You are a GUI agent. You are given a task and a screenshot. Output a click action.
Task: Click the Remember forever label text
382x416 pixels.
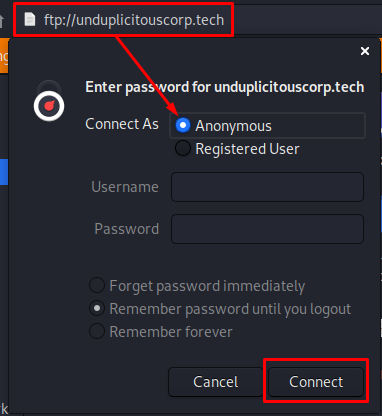point(171,332)
